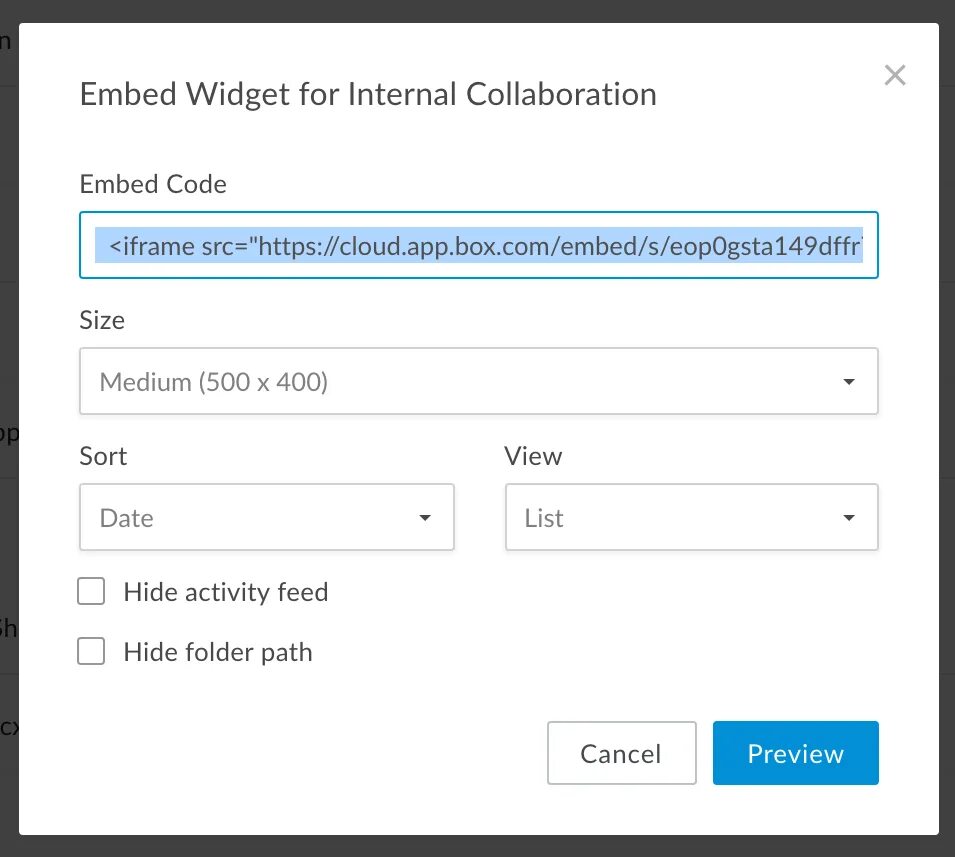The image size is (955, 857).
Task: Close the Embed Widget dialog with the X
Action: click(x=895, y=75)
